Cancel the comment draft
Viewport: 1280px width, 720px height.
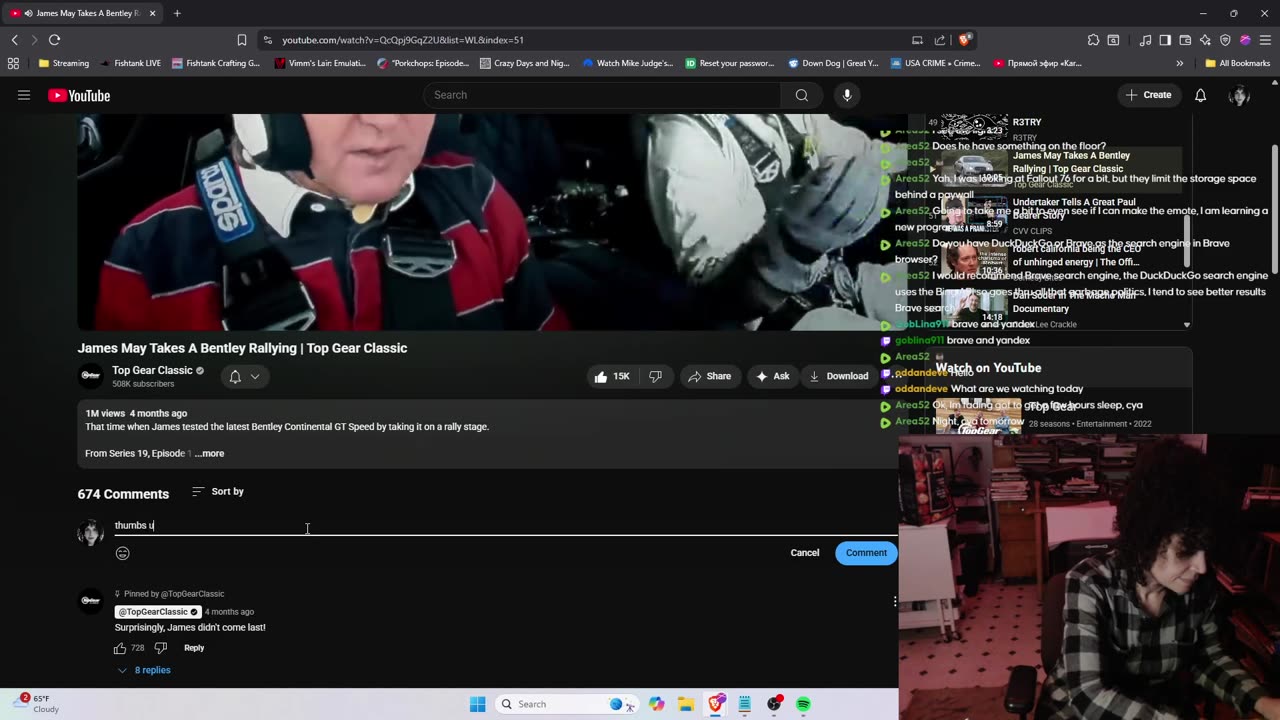click(x=805, y=553)
